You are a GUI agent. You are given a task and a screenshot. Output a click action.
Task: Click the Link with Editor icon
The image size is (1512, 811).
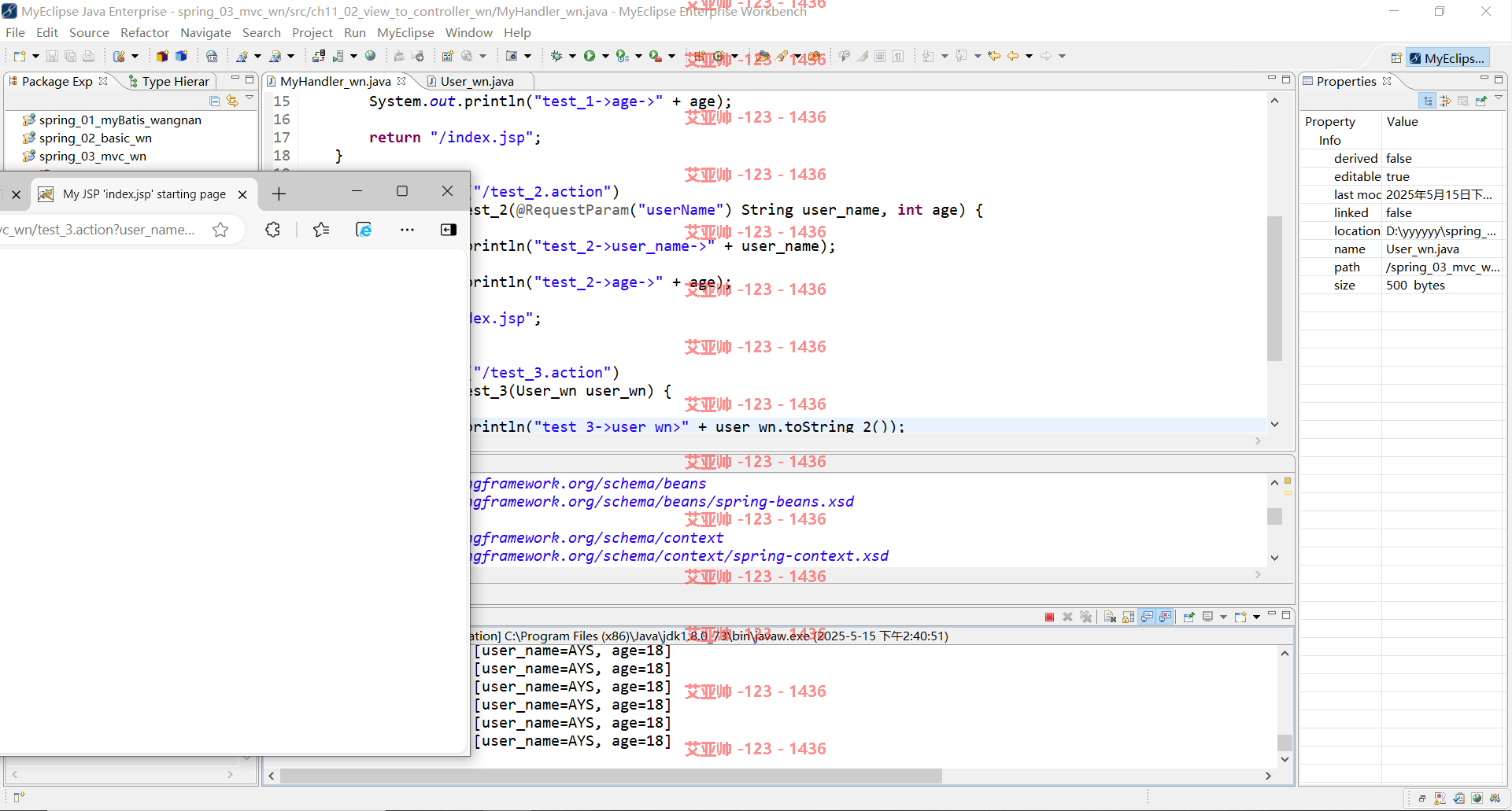point(231,101)
